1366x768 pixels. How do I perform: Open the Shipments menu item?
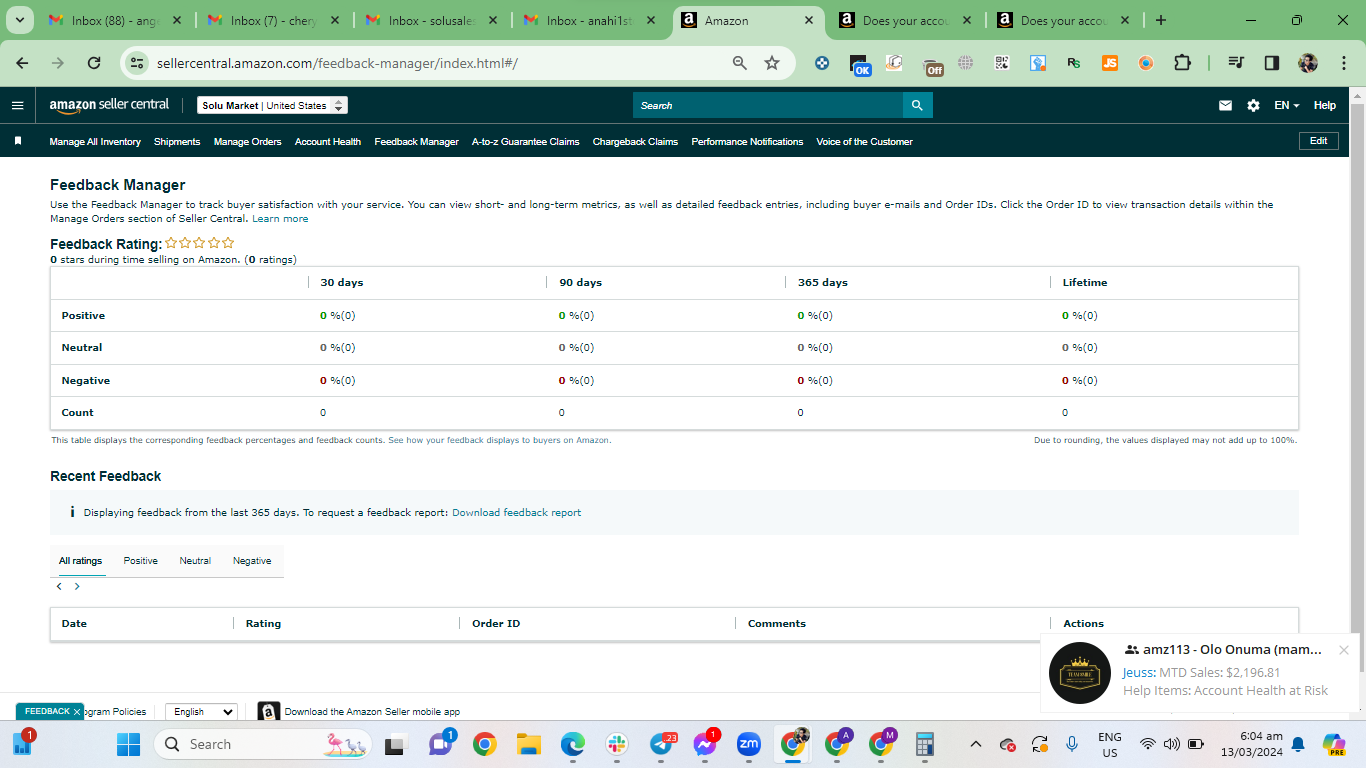(x=177, y=142)
